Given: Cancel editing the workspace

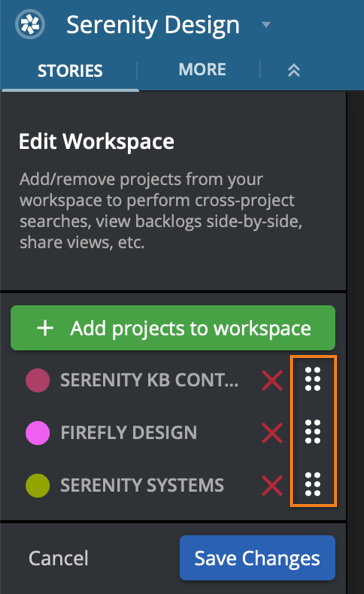Looking at the screenshot, I should point(58,558).
